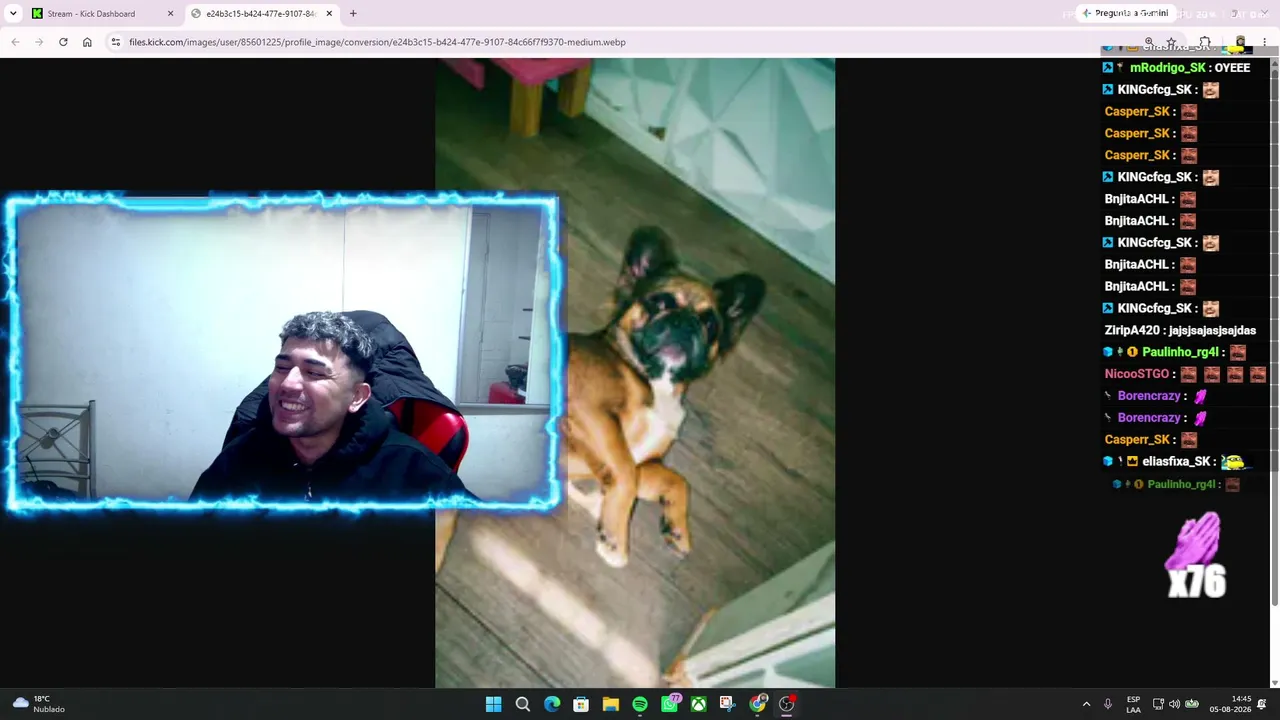Viewport: 1280px width, 720px height.
Task: Click ZiripA420's jajsjsajasjsajdas chat message
Action: [1180, 330]
